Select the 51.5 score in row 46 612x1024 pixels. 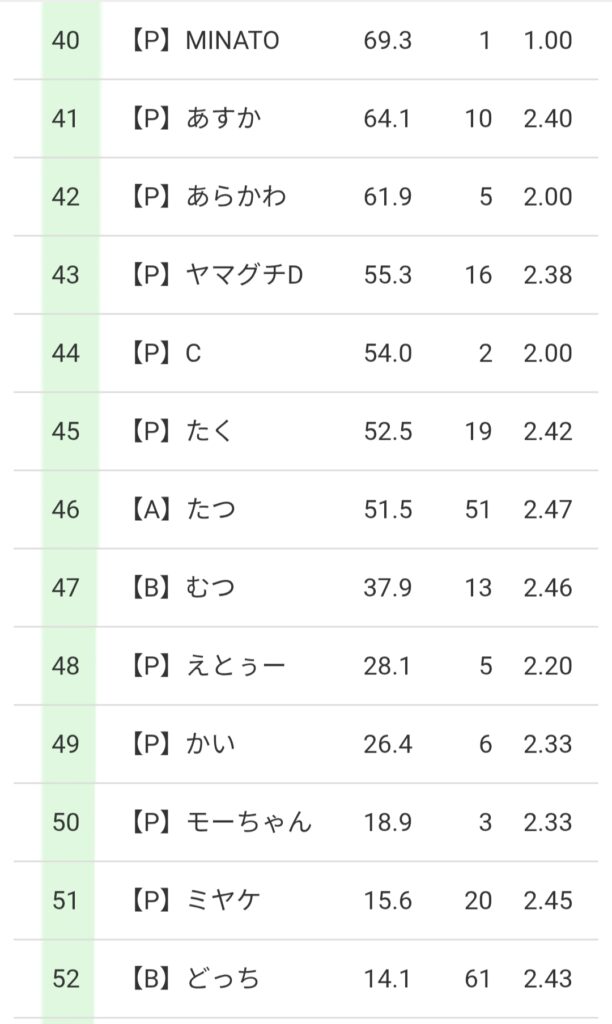click(388, 509)
